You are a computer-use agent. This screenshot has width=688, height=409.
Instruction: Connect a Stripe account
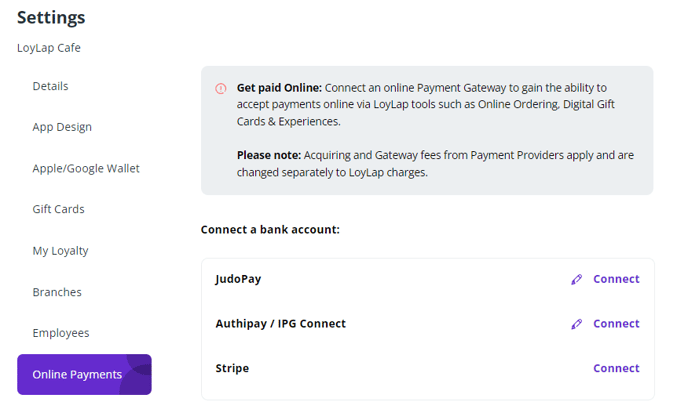click(616, 368)
